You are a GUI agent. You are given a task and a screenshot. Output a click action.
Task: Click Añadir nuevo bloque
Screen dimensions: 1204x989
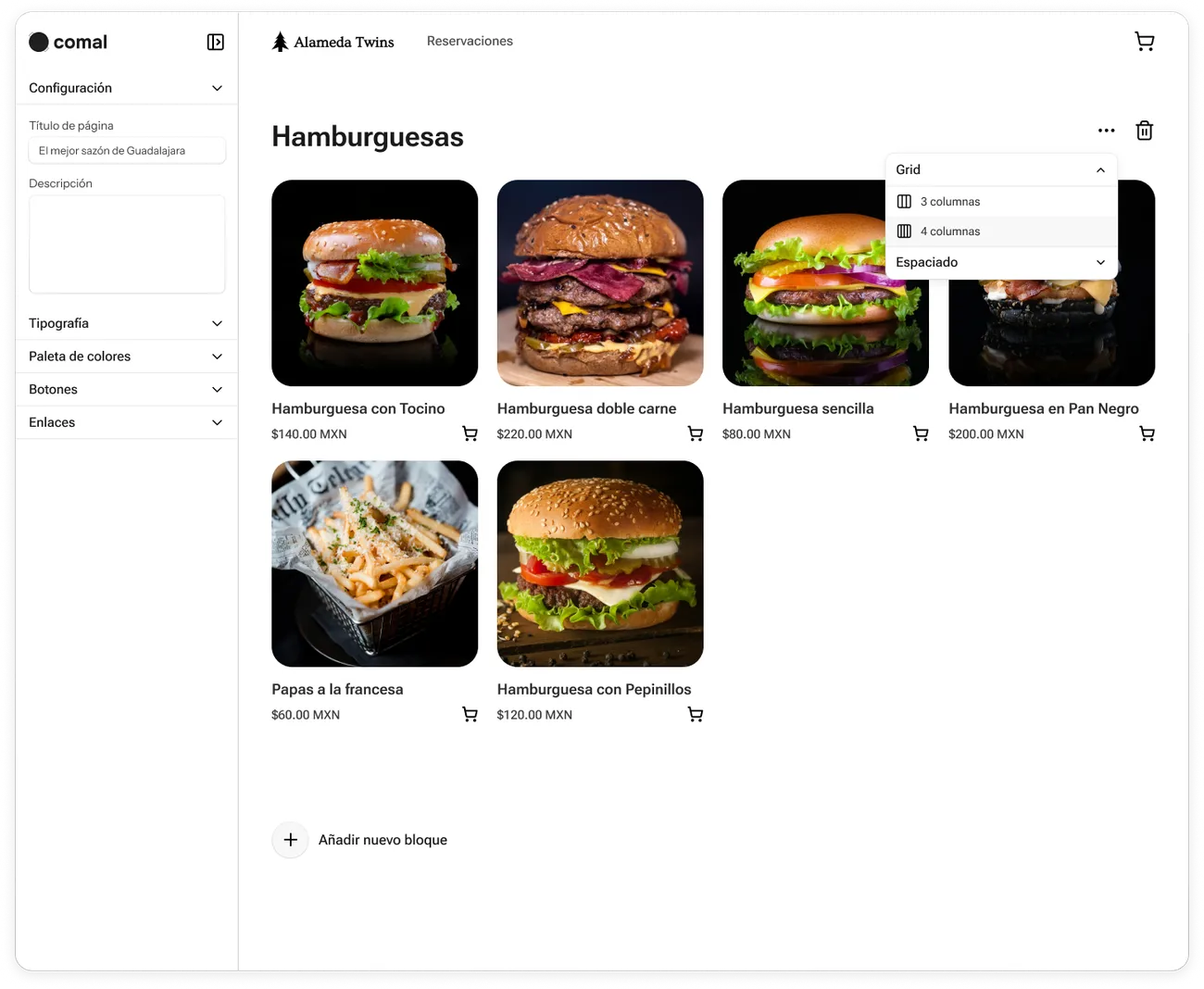[383, 840]
